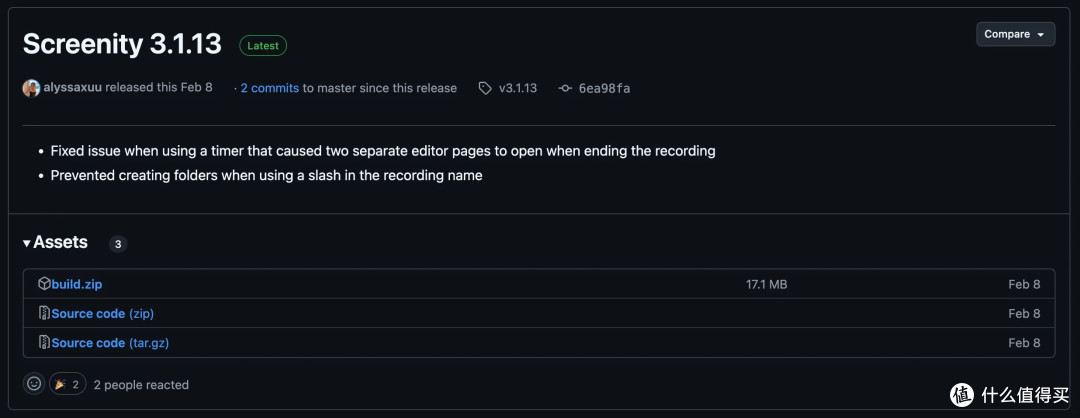The image size is (1080, 418).
Task: Click the tag icon beside v3.1.13
Action: click(x=485, y=88)
